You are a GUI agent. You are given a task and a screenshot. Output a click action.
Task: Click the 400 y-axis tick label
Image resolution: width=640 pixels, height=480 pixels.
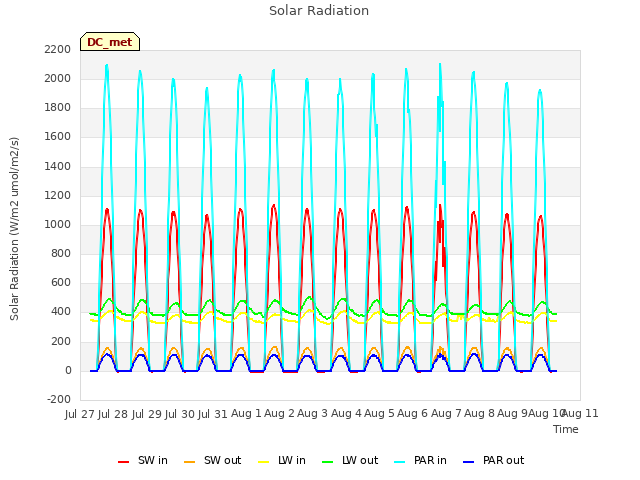(61, 312)
